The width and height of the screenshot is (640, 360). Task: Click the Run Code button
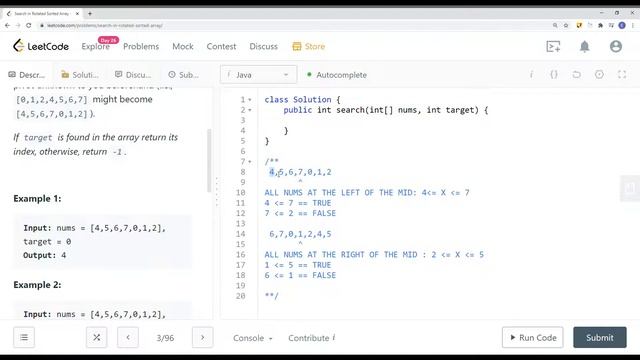click(x=533, y=338)
